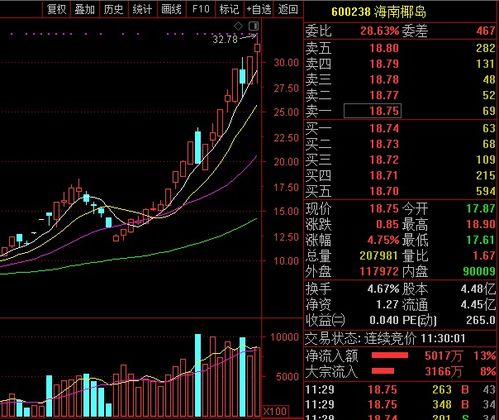499x420 pixels.
Task: Select the 卖二 price 18.77
Action: click(384, 95)
